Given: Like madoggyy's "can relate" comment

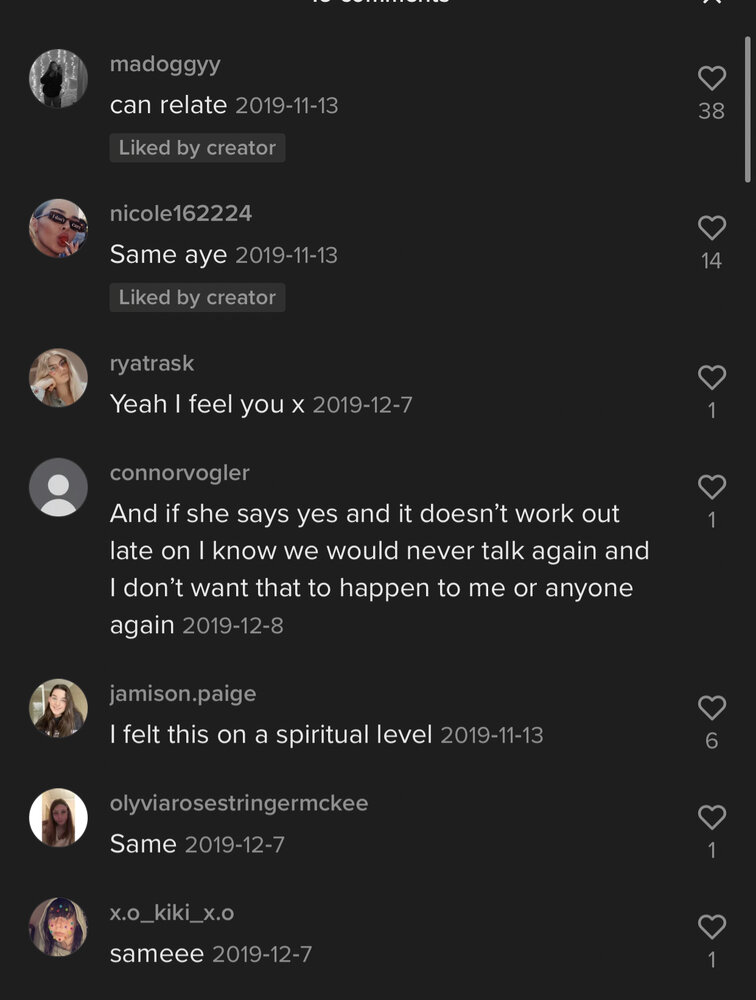Looking at the screenshot, I should click(x=711, y=78).
